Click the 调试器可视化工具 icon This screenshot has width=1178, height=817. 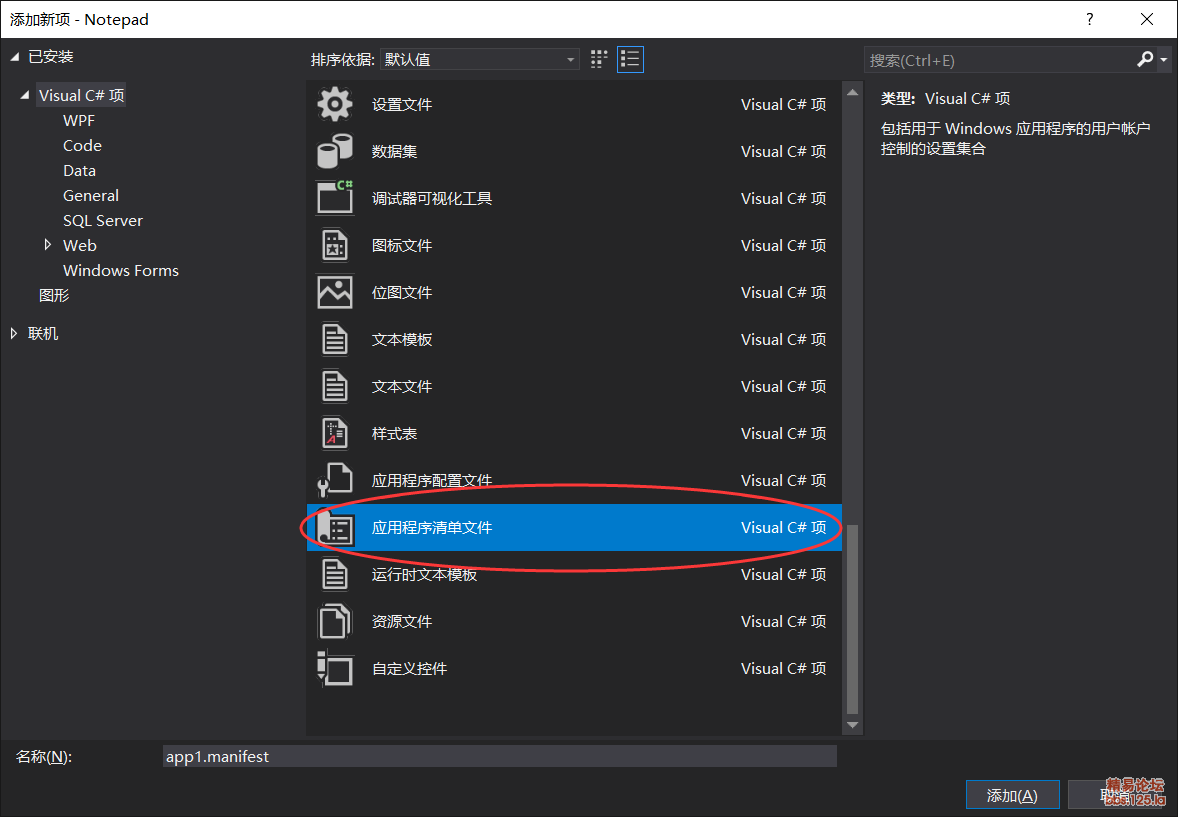pos(334,198)
